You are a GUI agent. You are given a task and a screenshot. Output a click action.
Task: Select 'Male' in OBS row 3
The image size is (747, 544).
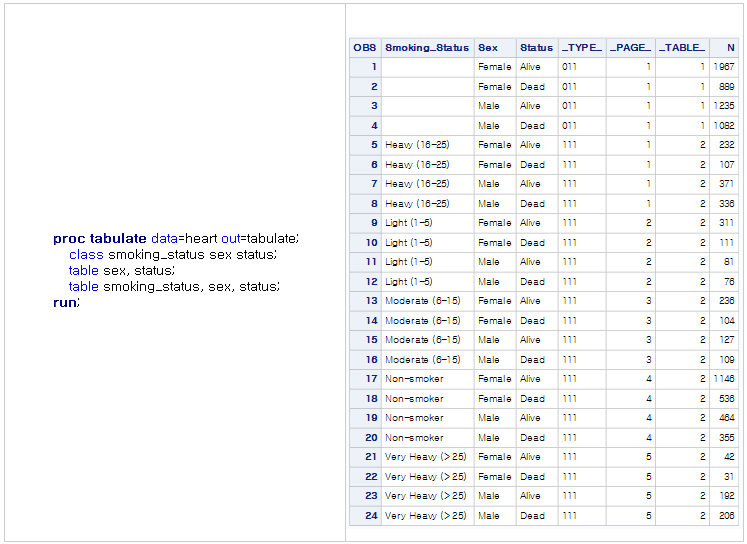[x=489, y=106]
